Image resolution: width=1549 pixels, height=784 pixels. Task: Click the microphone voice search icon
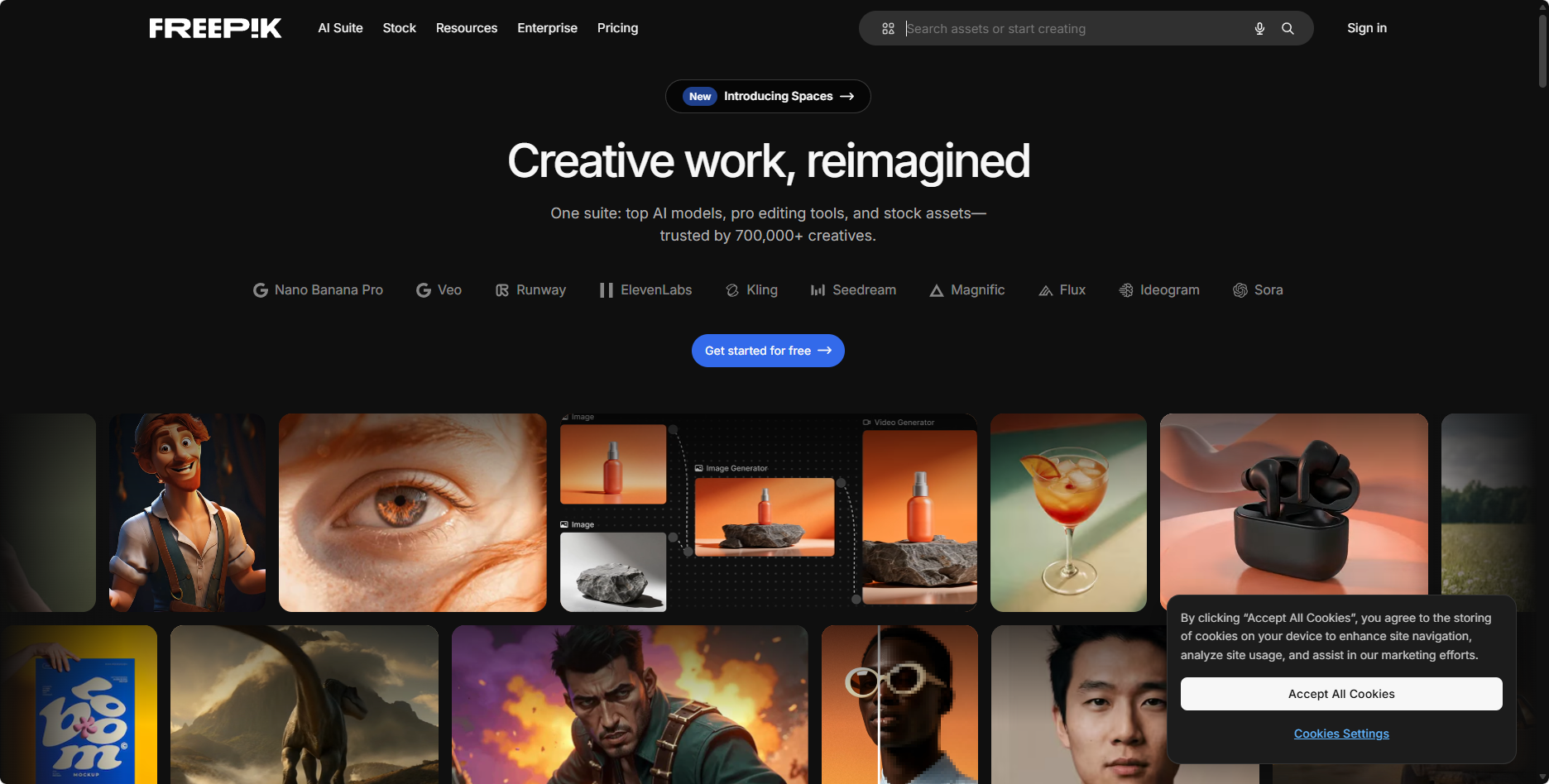[1259, 29]
